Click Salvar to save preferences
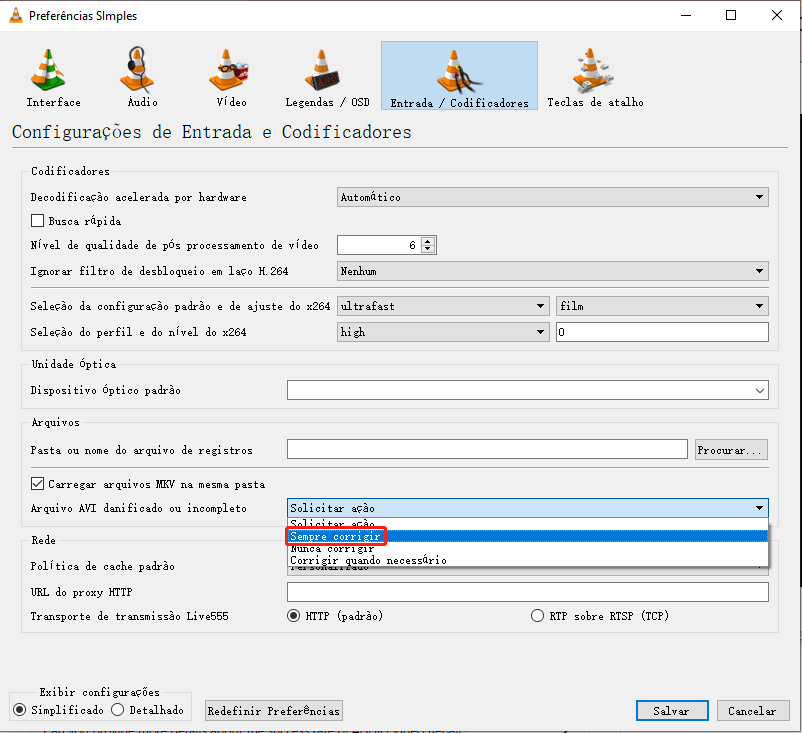The image size is (802, 733). [671, 710]
